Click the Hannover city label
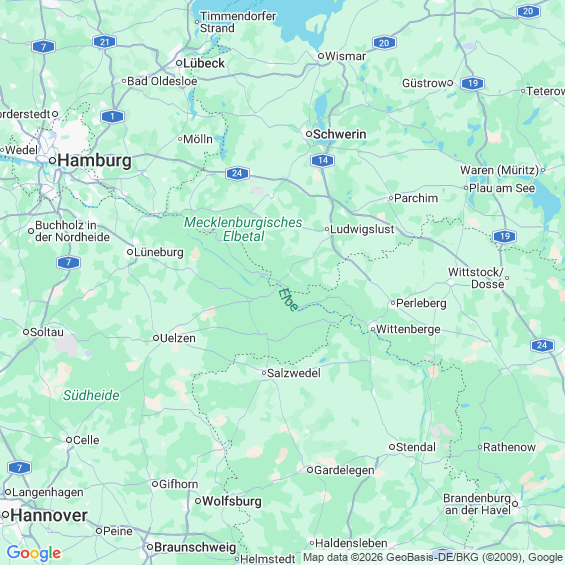The width and height of the screenshot is (565, 565). pos(49,515)
